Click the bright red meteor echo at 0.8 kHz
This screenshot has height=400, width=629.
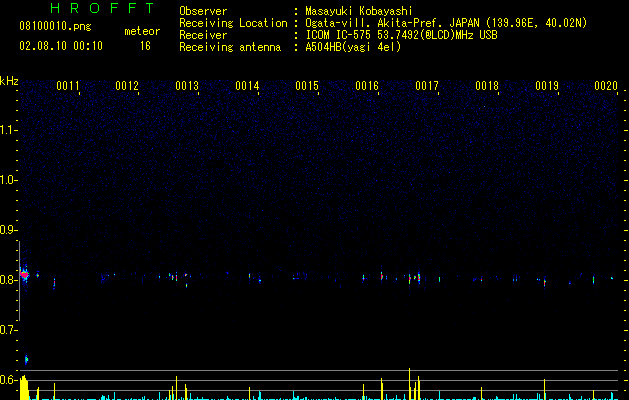coord(24,275)
